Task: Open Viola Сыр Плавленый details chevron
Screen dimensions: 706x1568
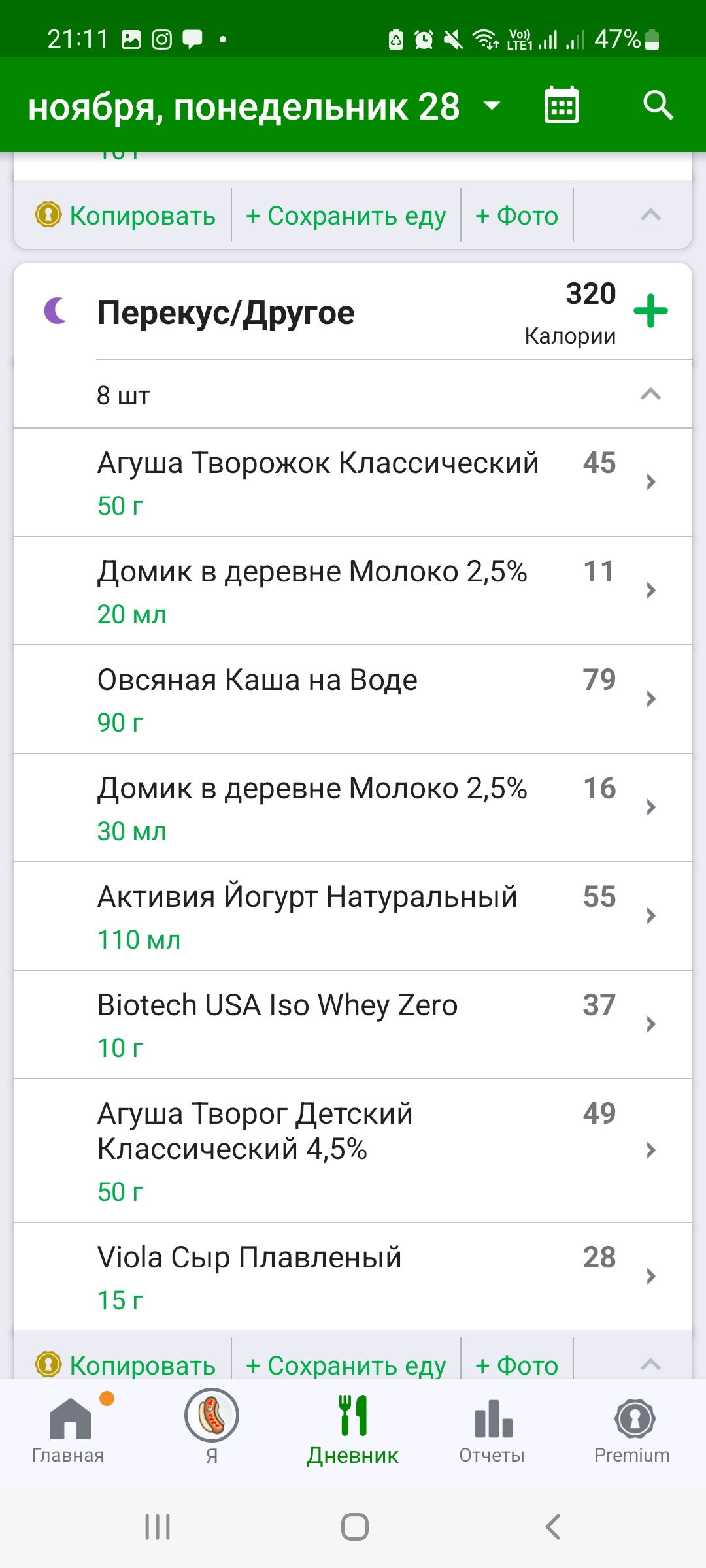Action: click(650, 1276)
